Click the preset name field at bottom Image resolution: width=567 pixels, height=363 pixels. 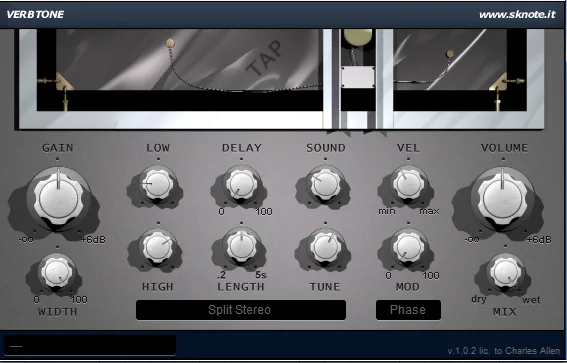point(90,346)
